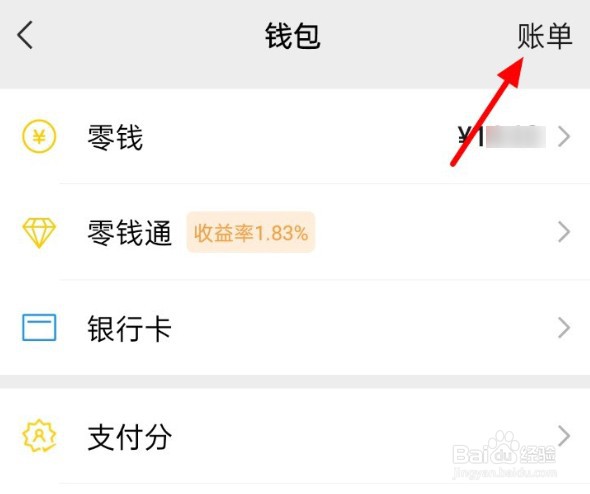Expand 零钱通 with its right chevron

tap(564, 232)
